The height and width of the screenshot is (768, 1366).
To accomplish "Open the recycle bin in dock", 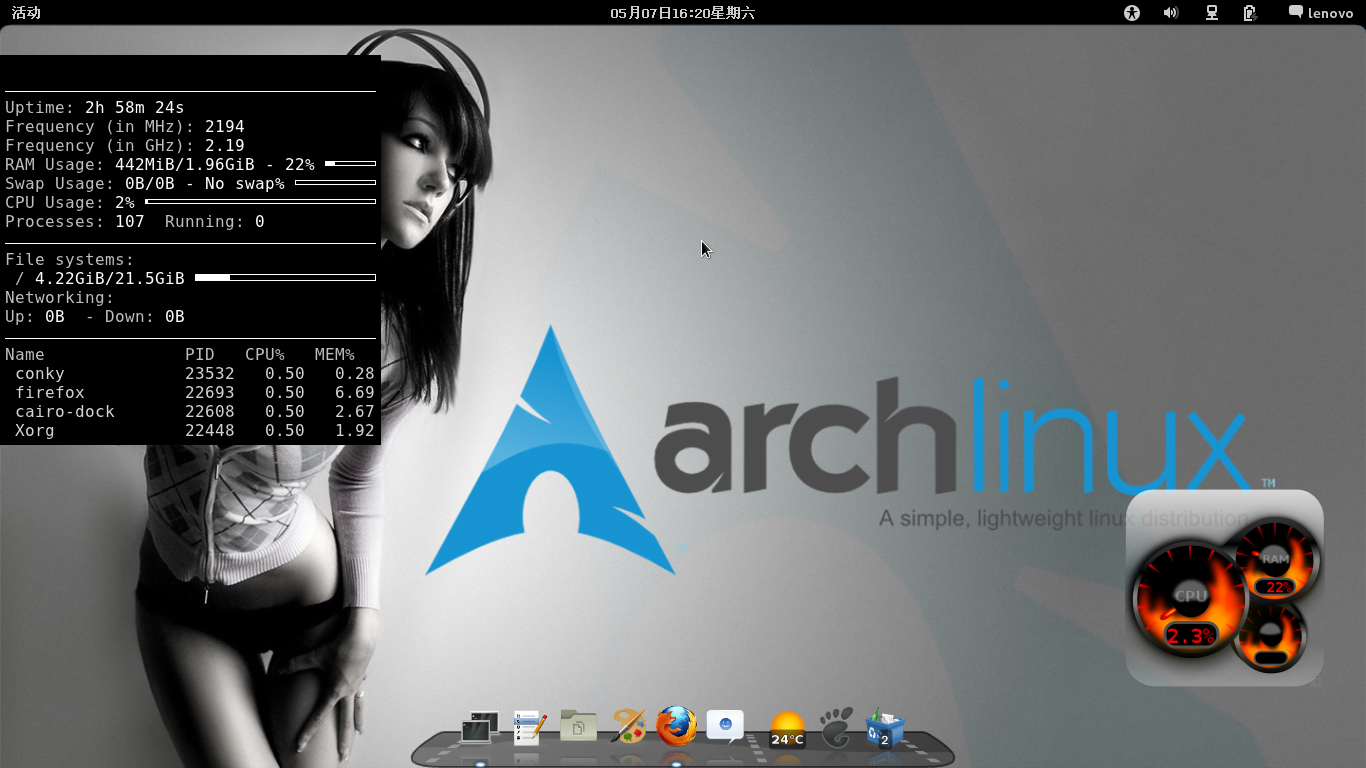I will (x=884, y=728).
